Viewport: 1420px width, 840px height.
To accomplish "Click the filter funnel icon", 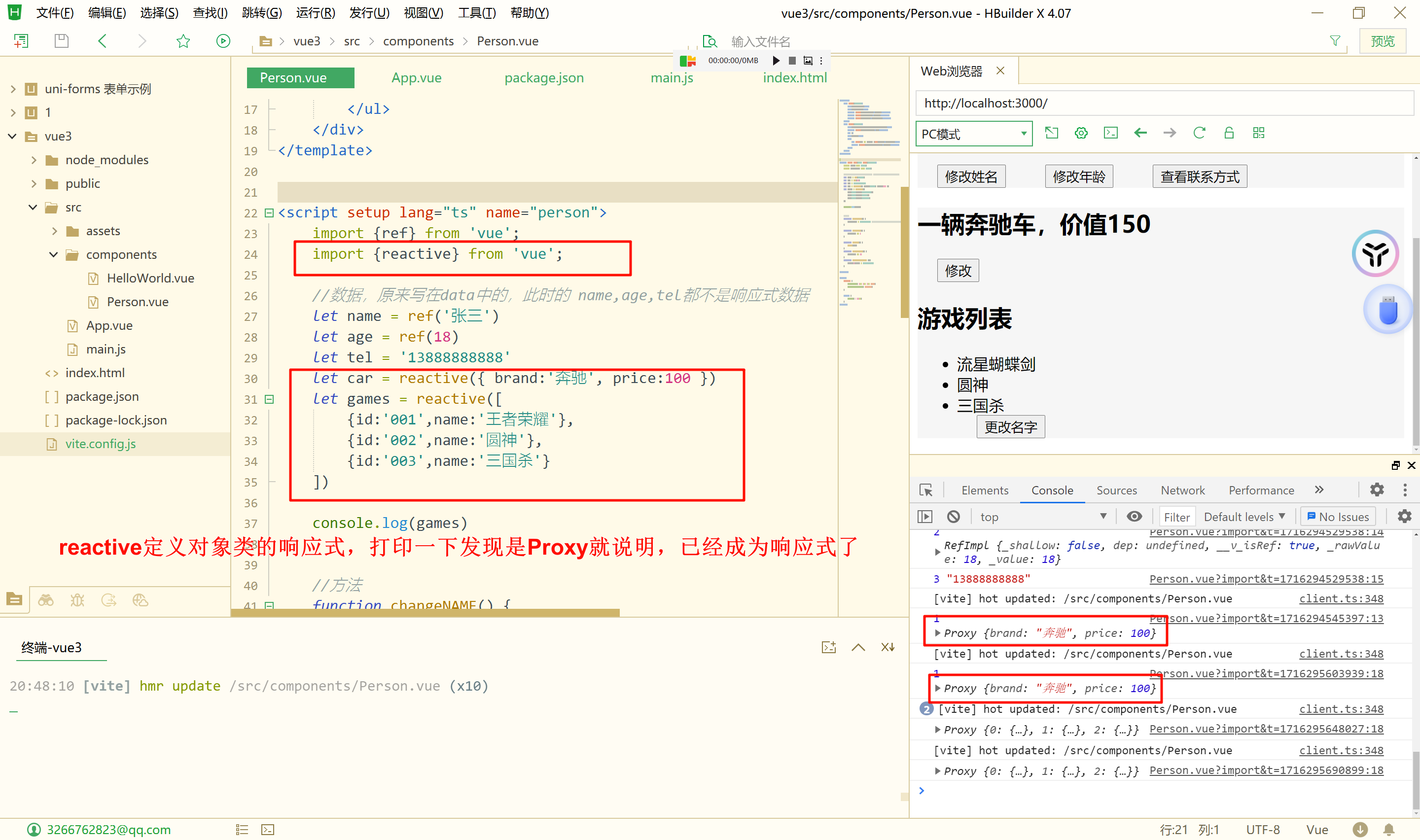I will coord(1335,41).
